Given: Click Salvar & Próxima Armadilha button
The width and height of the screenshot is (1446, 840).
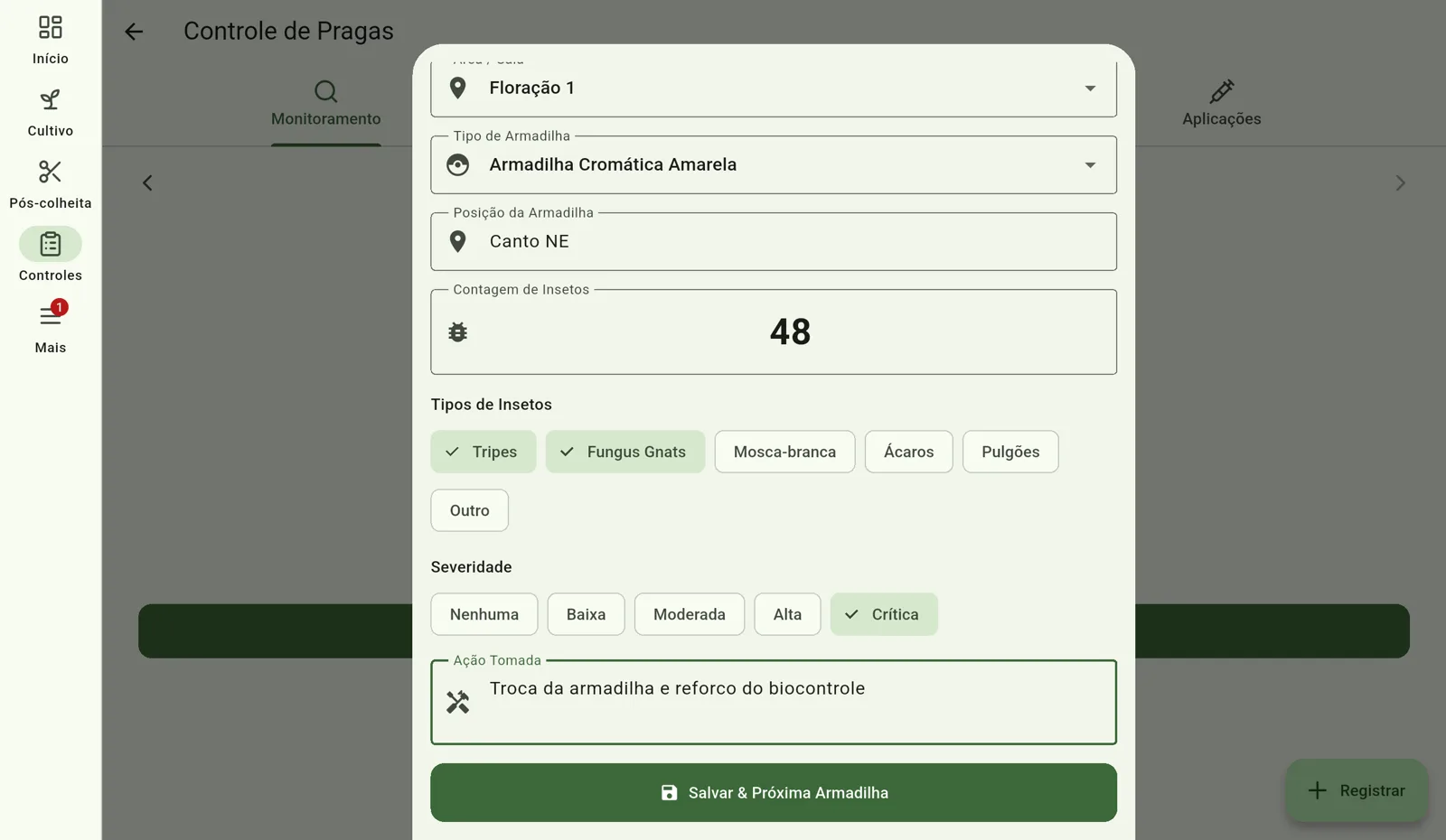Looking at the screenshot, I should point(774,792).
